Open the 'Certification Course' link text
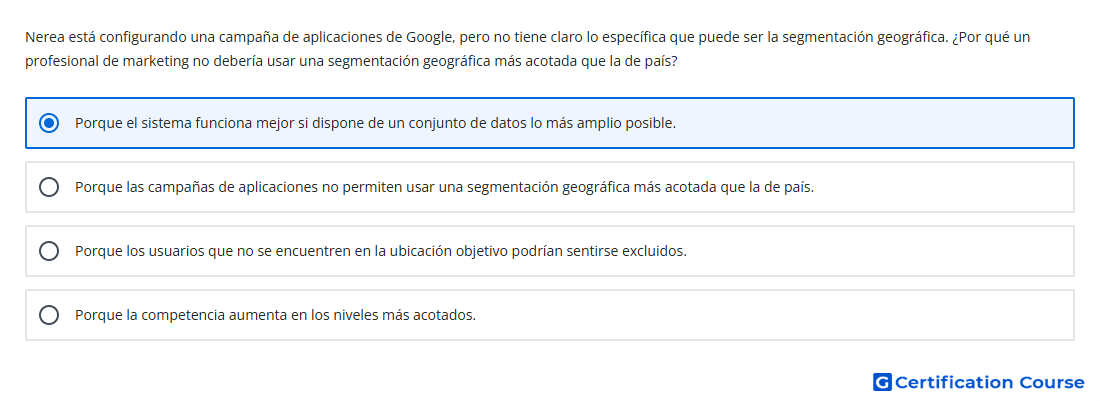 (989, 382)
